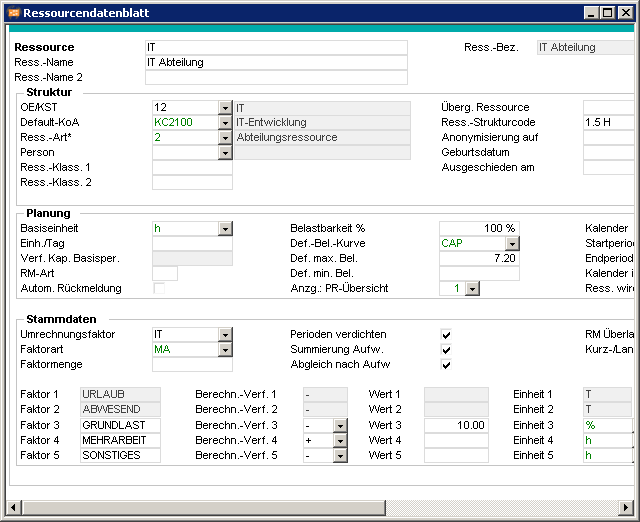Open the Berechn.-Verf. 3 dropdown
Screen dimensions: 640x522
(340, 426)
